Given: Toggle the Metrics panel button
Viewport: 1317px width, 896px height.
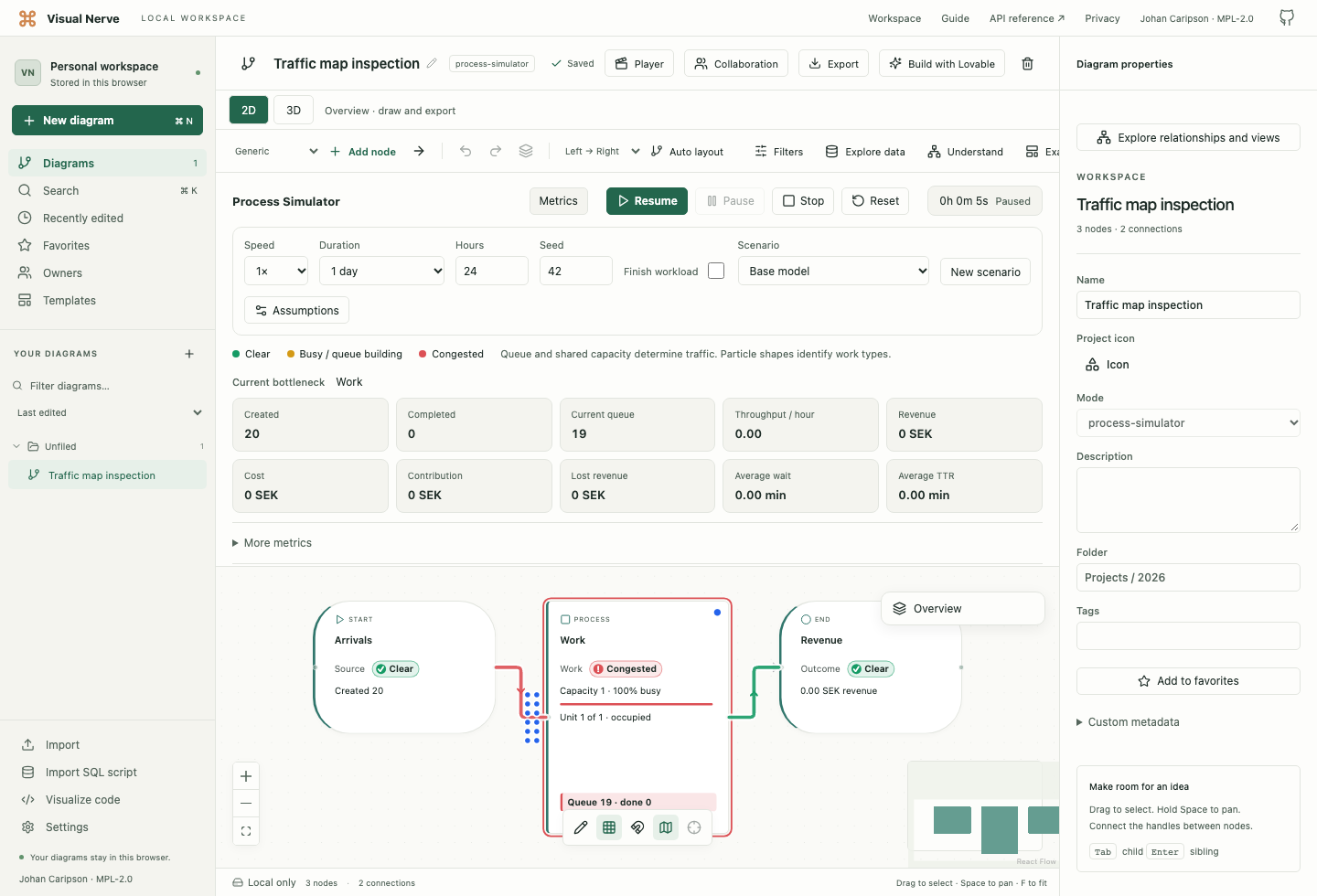Looking at the screenshot, I should coord(559,201).
